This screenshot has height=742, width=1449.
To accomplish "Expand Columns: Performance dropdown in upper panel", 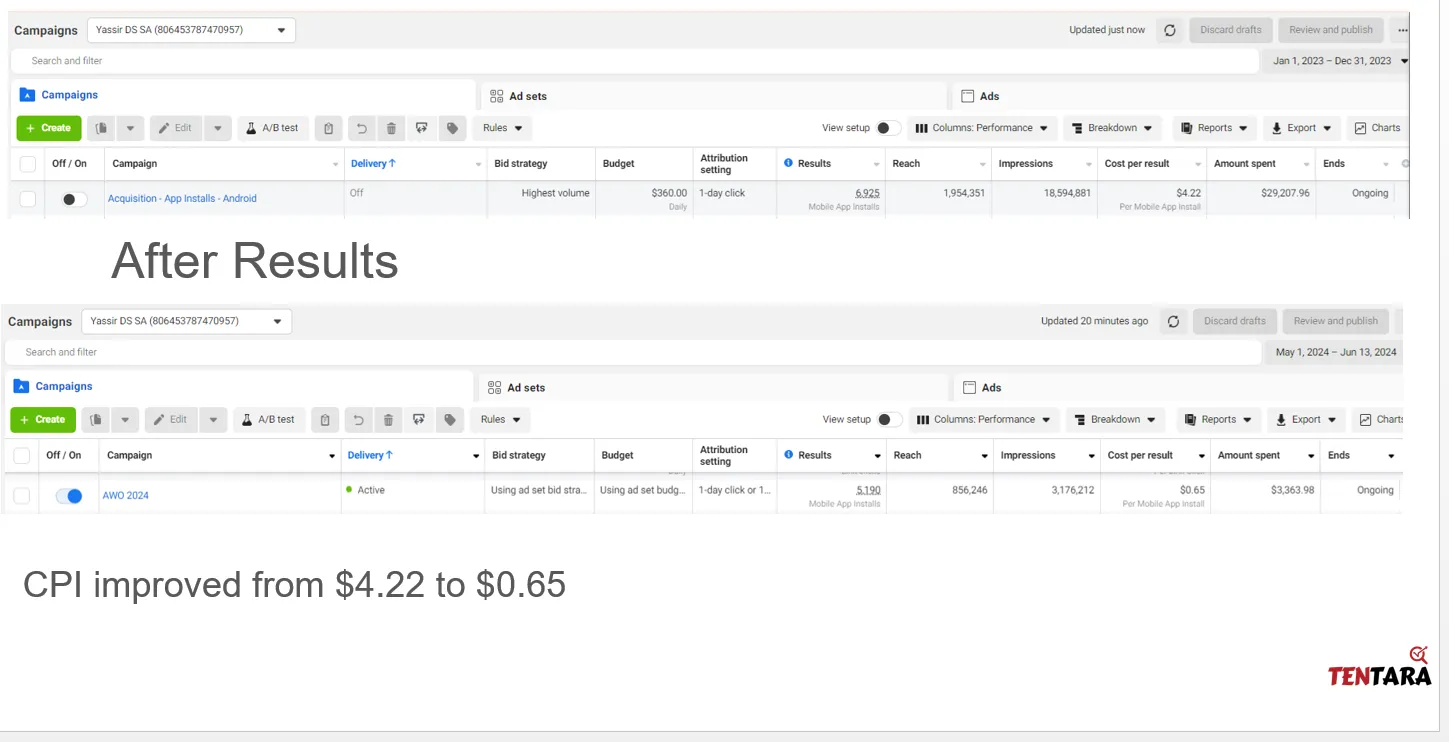I will 981,128.
